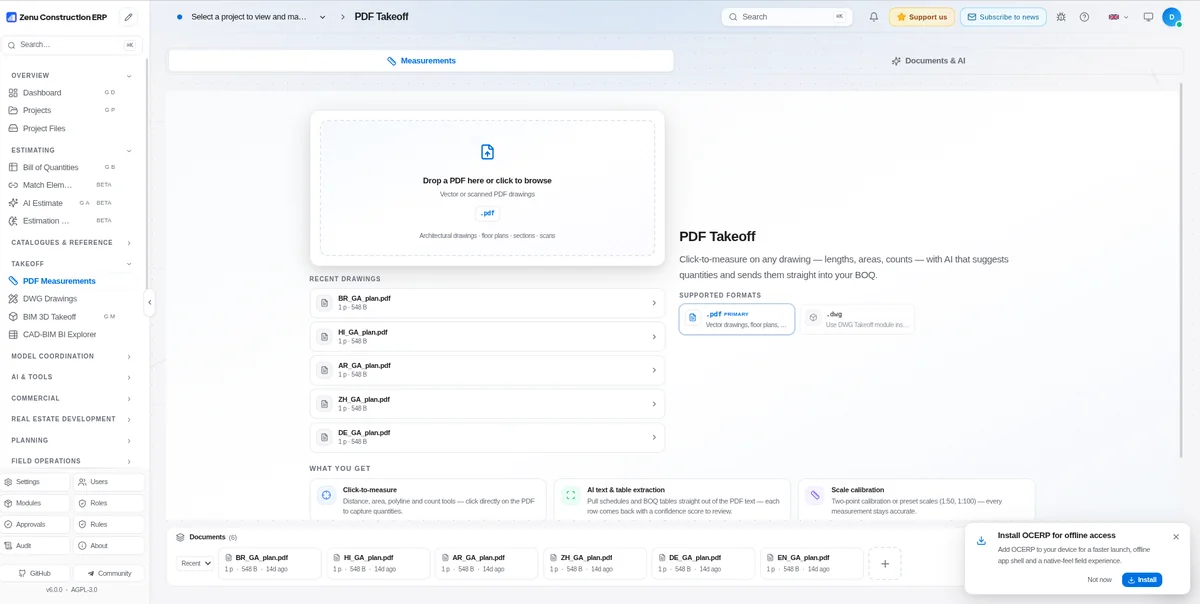Click Subscribe to news button

pyautogui.click(x=1003, y=17)
